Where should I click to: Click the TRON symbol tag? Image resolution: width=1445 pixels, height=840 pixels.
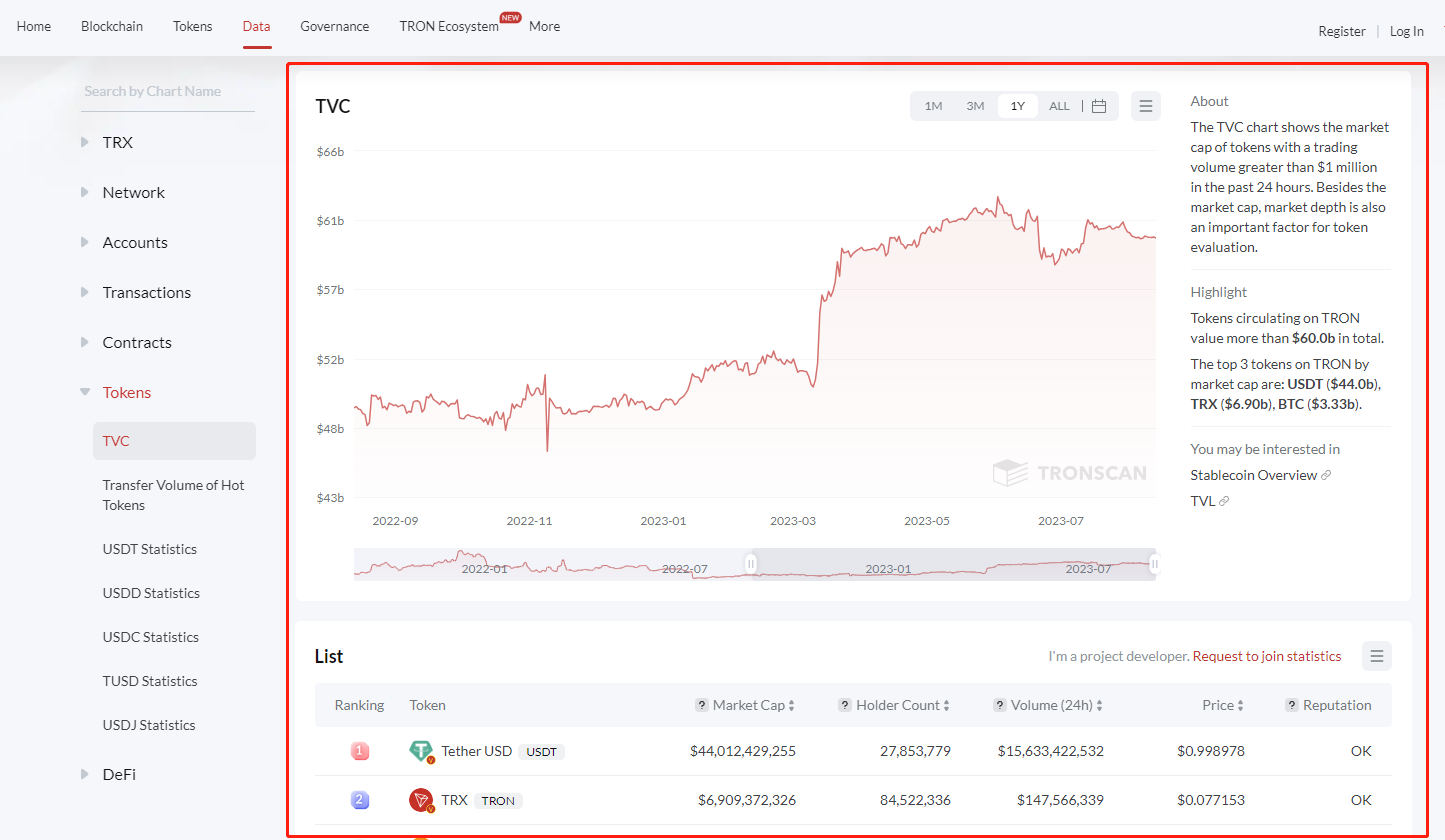click(x=498, y=801)
